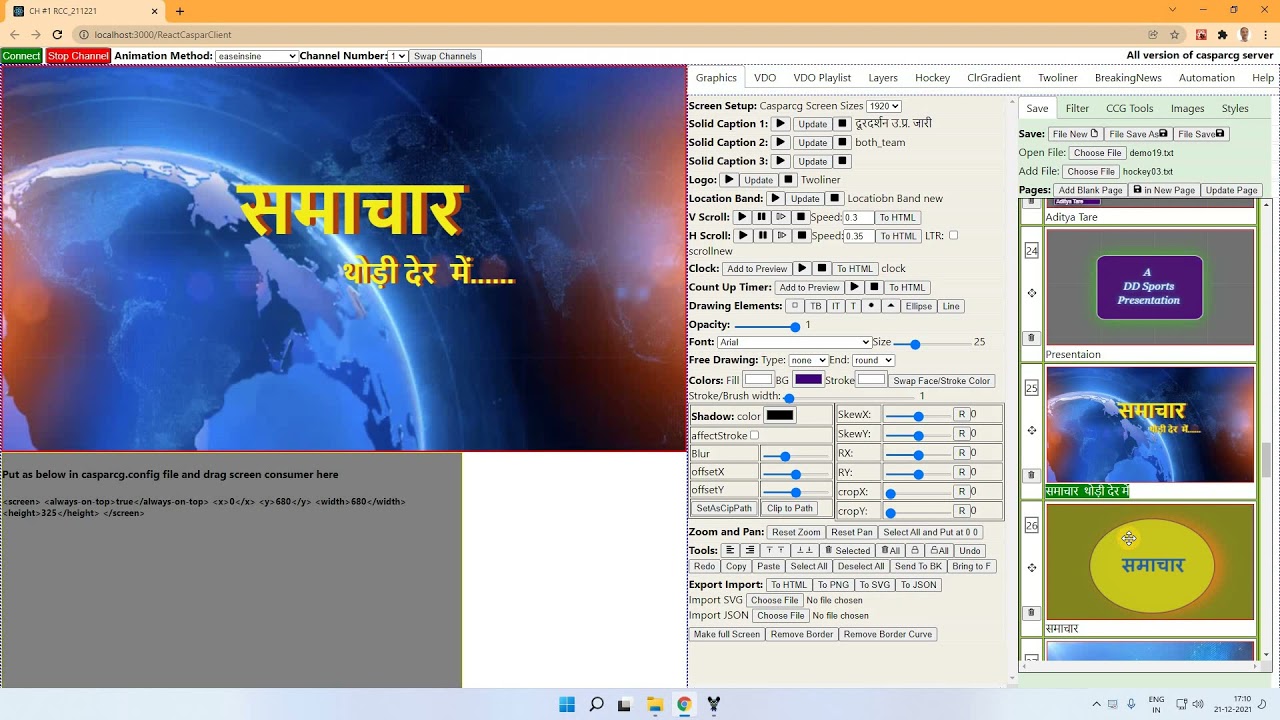Viewport: 1280px width, 720px height.
Task: Play the H Scroll
Action: point(742,236)
